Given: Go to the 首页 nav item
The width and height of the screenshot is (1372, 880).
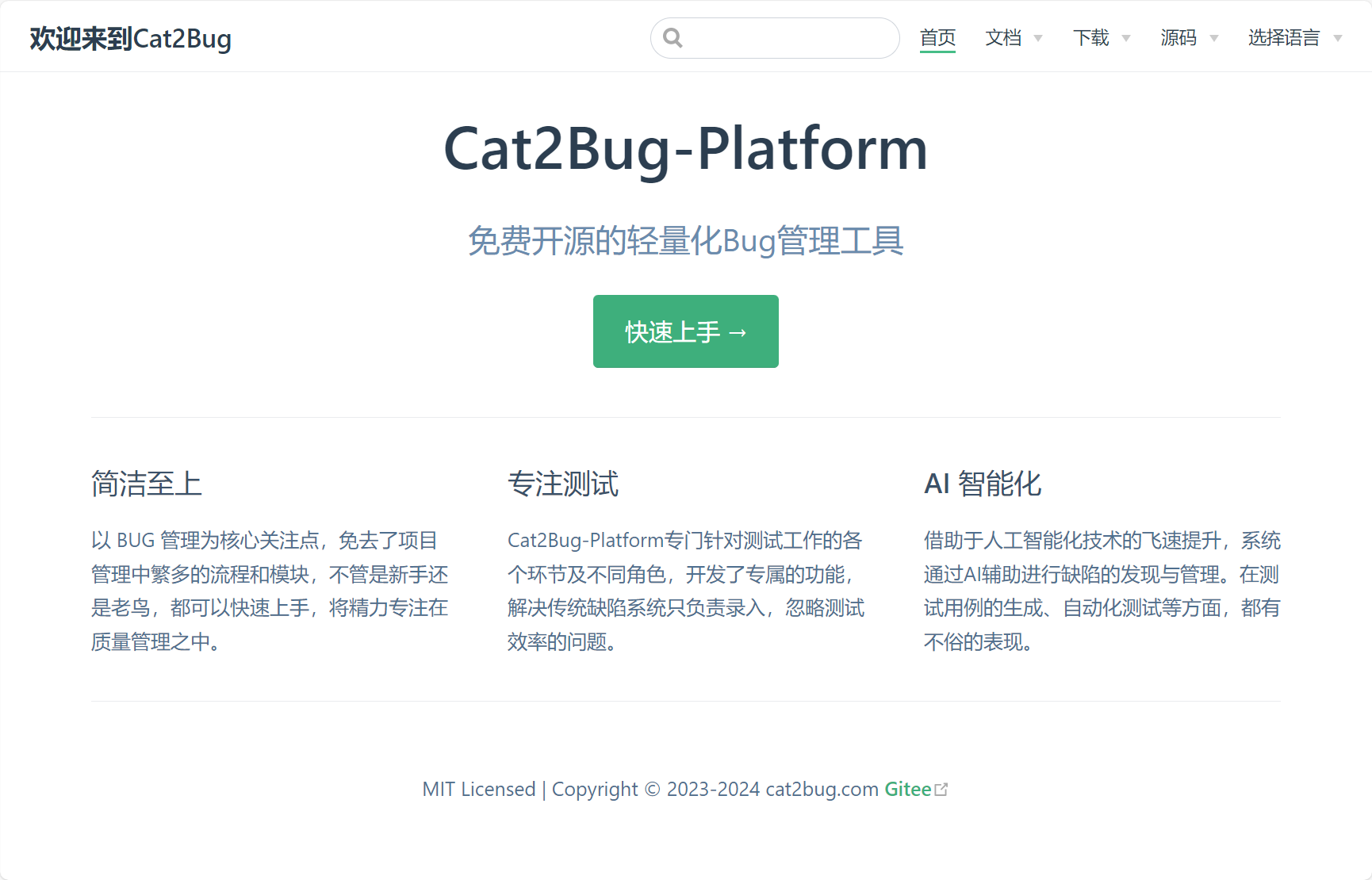Looking at the screenshot, I should pyautogui.click(x=937, y=38).
